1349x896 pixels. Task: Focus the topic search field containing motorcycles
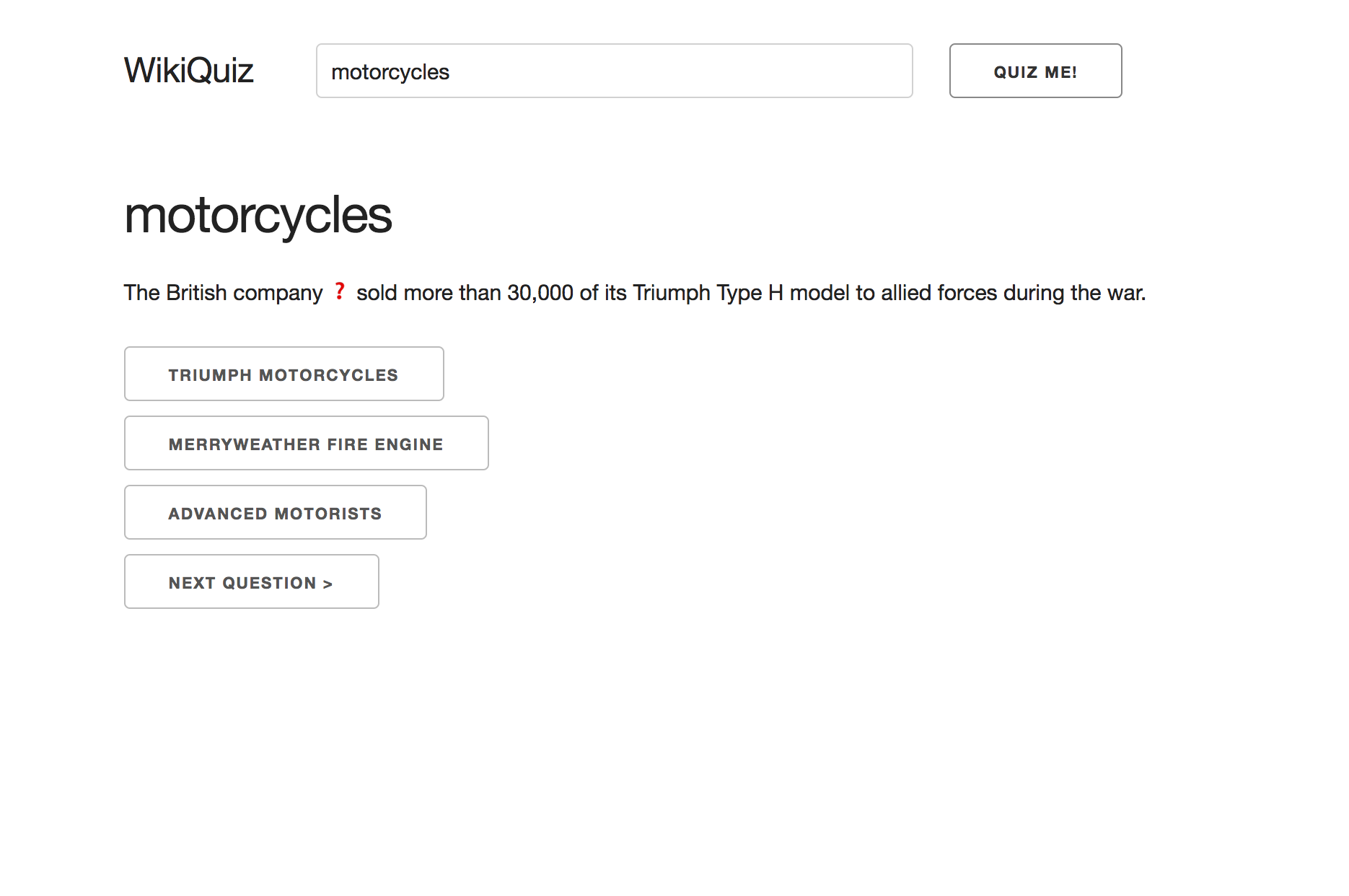pyautogui.click(x=614, y=71)
